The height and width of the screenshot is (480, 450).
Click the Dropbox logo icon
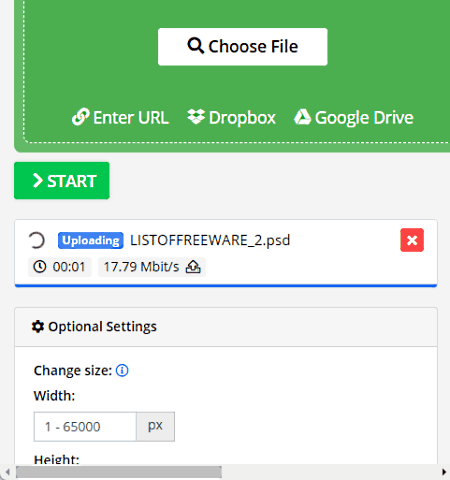point(196,117)
